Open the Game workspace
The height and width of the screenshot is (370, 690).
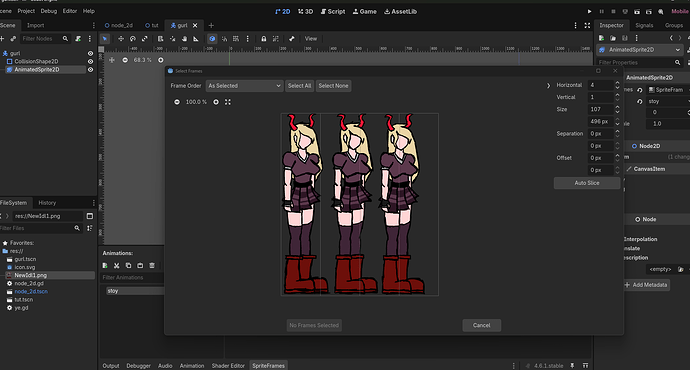tap(365, 11)
